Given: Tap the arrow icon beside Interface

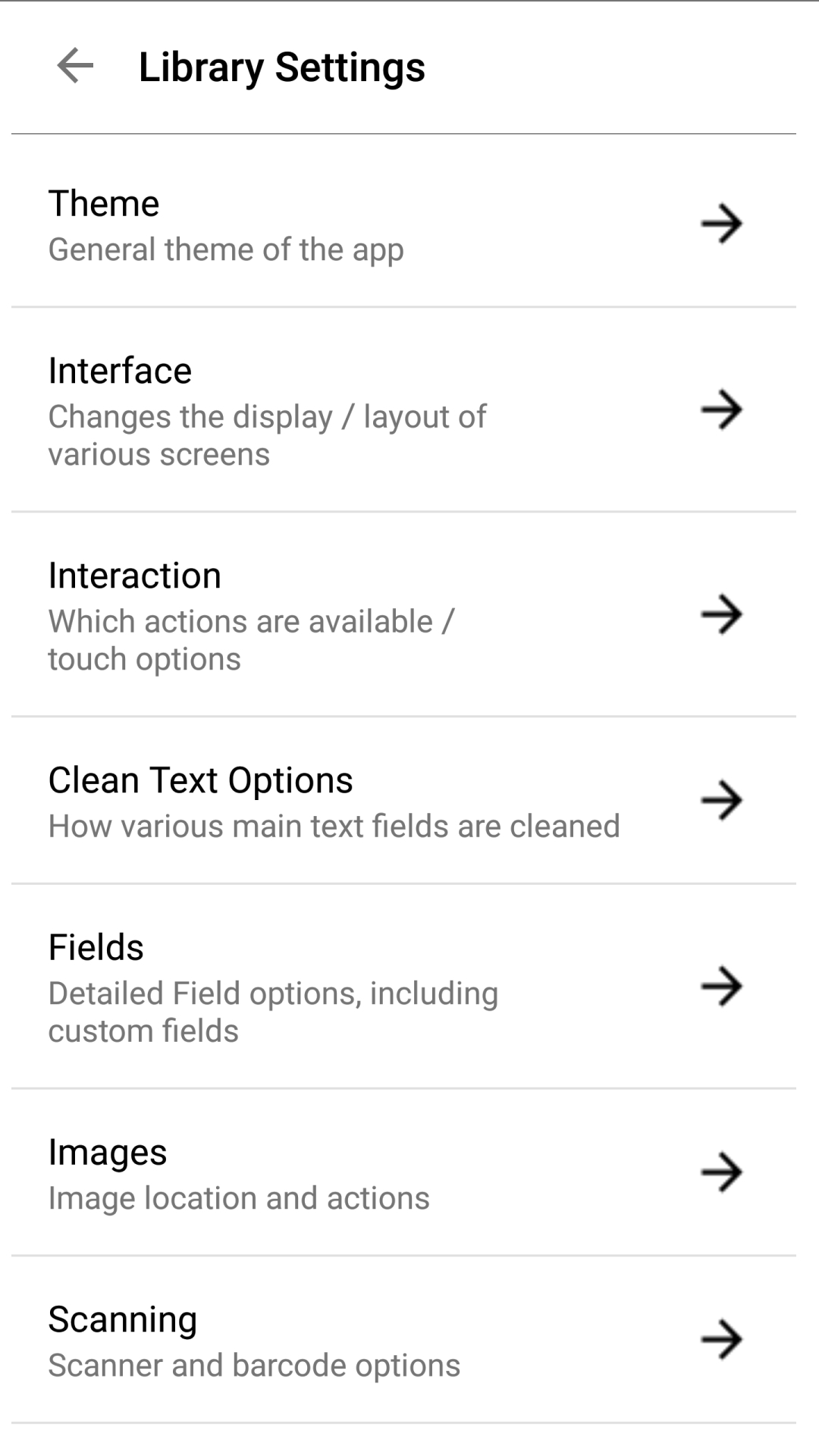Looking at the screenshot, I should pyautogui.click(x=721, y=410).
